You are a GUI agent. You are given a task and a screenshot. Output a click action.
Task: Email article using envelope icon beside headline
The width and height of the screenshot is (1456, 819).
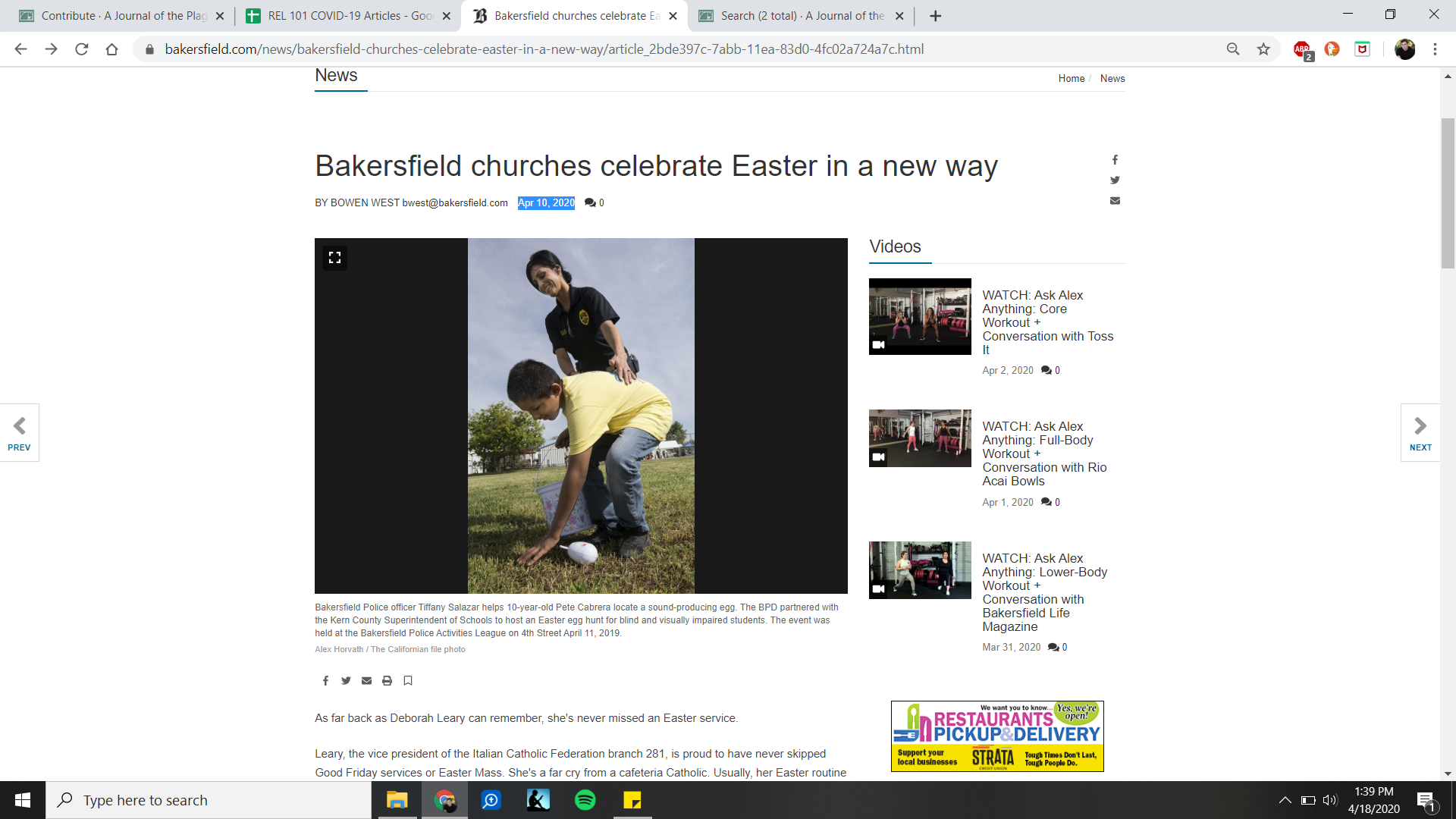(1115, 201)
